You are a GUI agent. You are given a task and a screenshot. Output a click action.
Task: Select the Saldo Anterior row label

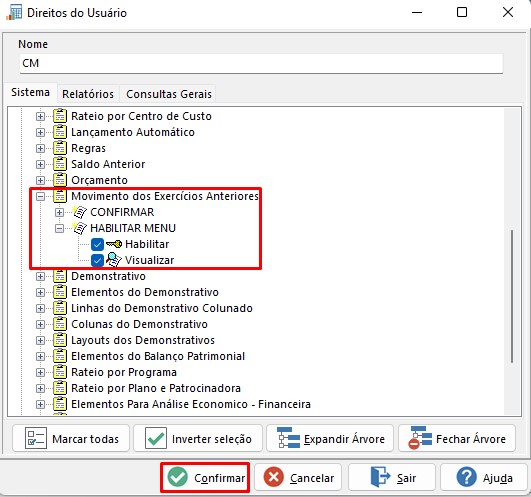(108, 164)
